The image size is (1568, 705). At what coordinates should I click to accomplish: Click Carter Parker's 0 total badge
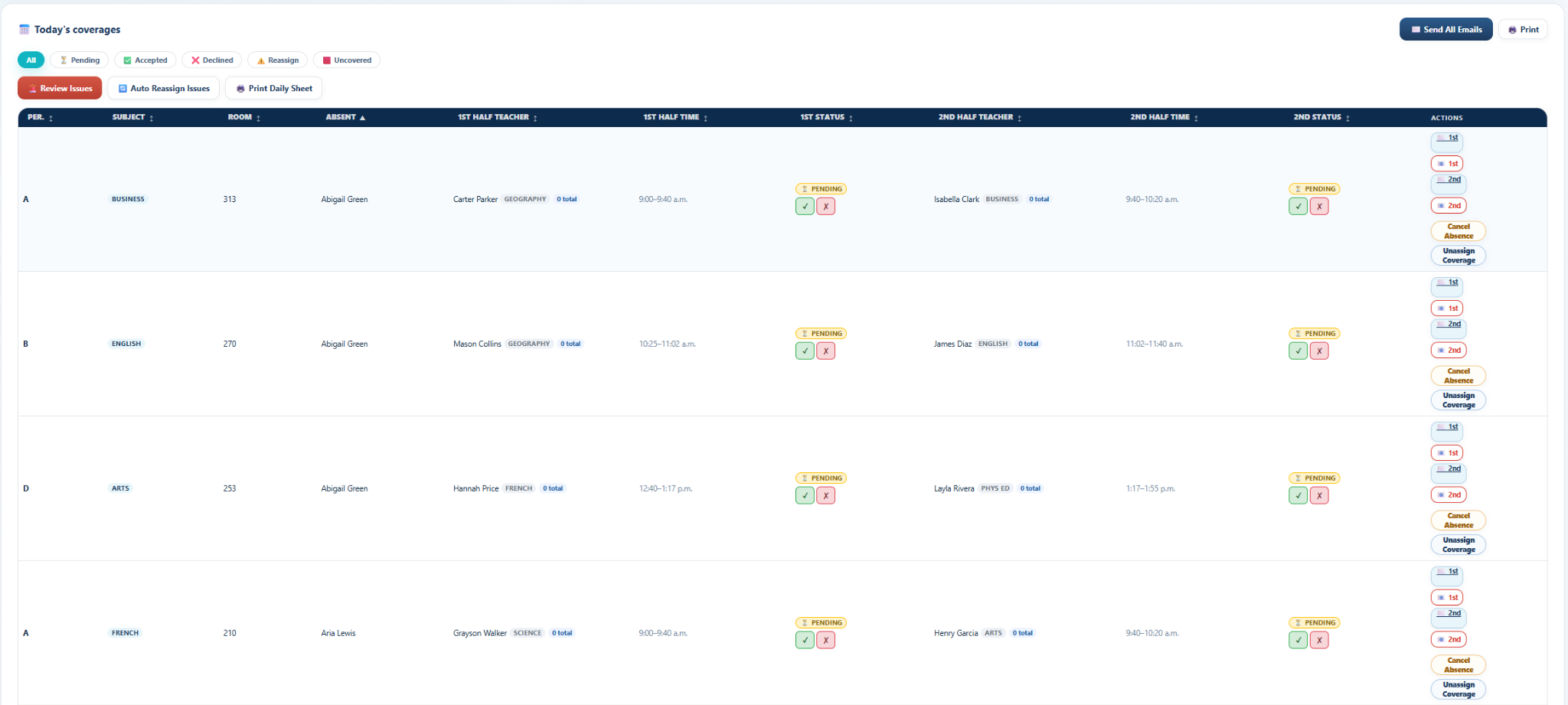click(567, 199)
